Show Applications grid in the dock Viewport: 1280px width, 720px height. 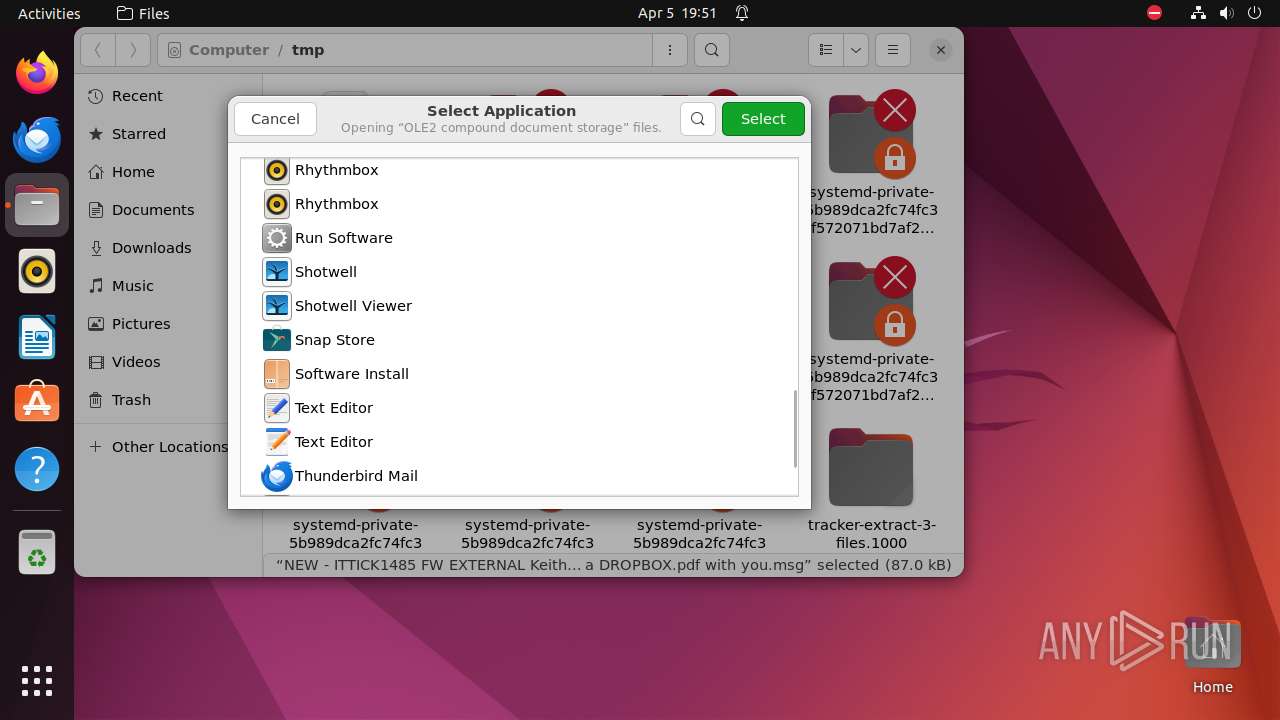pos(37,681)
